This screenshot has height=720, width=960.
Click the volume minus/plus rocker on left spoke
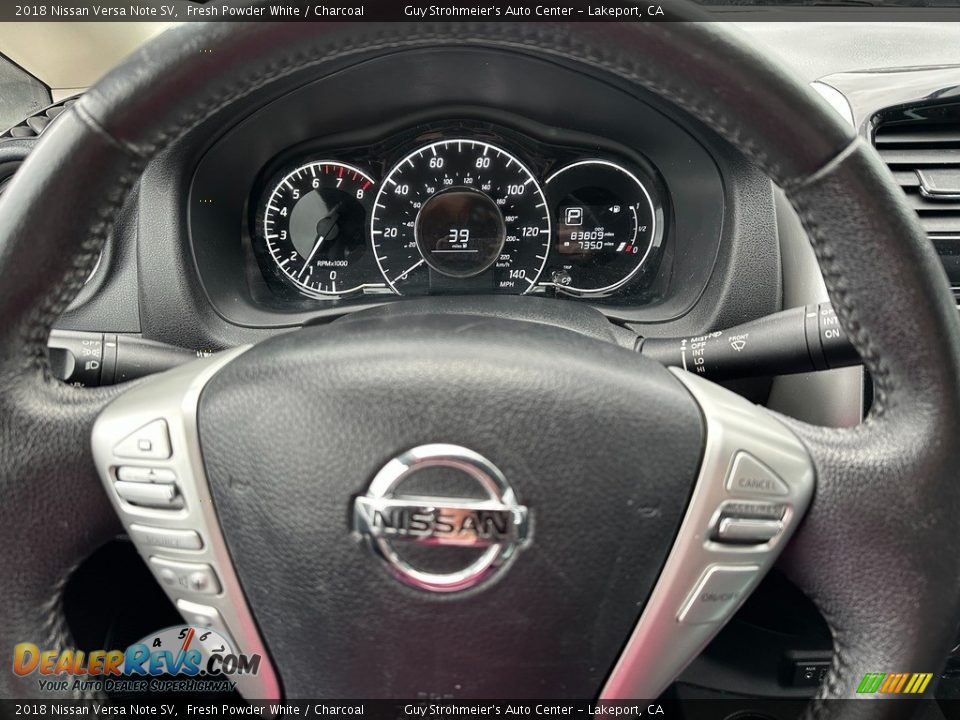pos(187,576)
